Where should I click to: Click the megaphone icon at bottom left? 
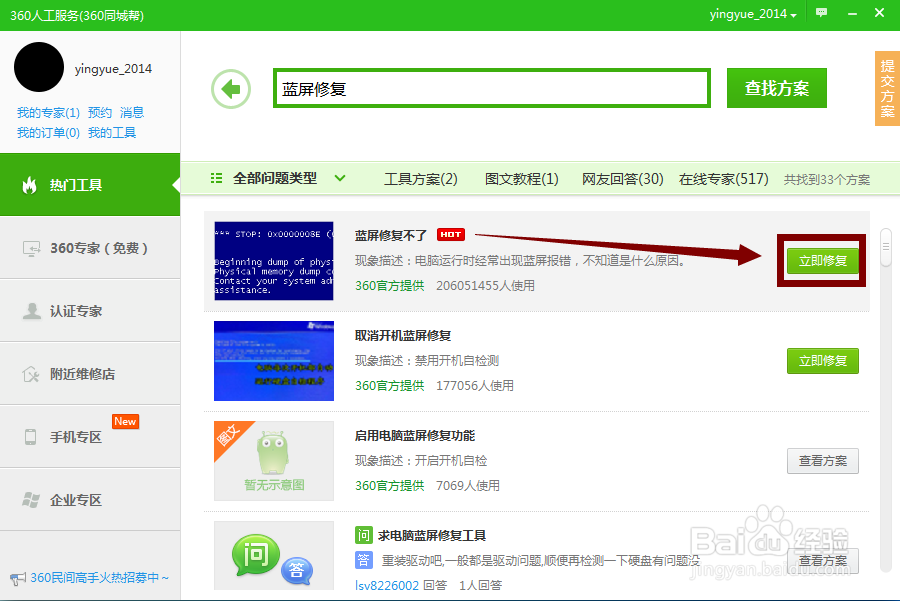click(x=18, y=578)
